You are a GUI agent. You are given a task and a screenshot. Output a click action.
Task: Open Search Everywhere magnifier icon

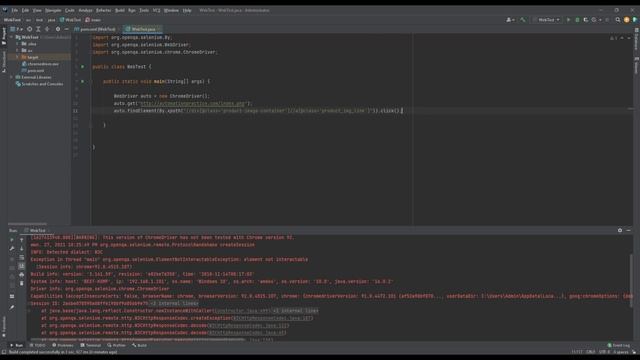[618, 20]
